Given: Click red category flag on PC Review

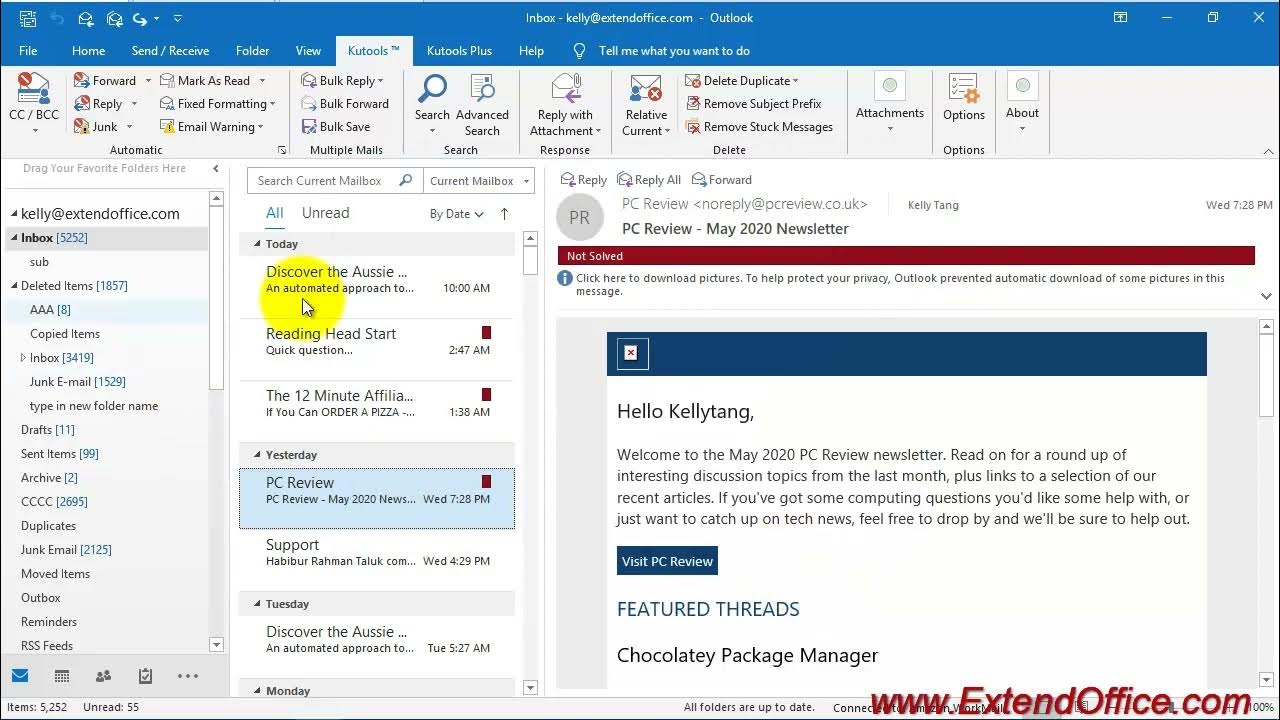Looking at the screenshot, I should pyautogui.click(x=487, y=482).
